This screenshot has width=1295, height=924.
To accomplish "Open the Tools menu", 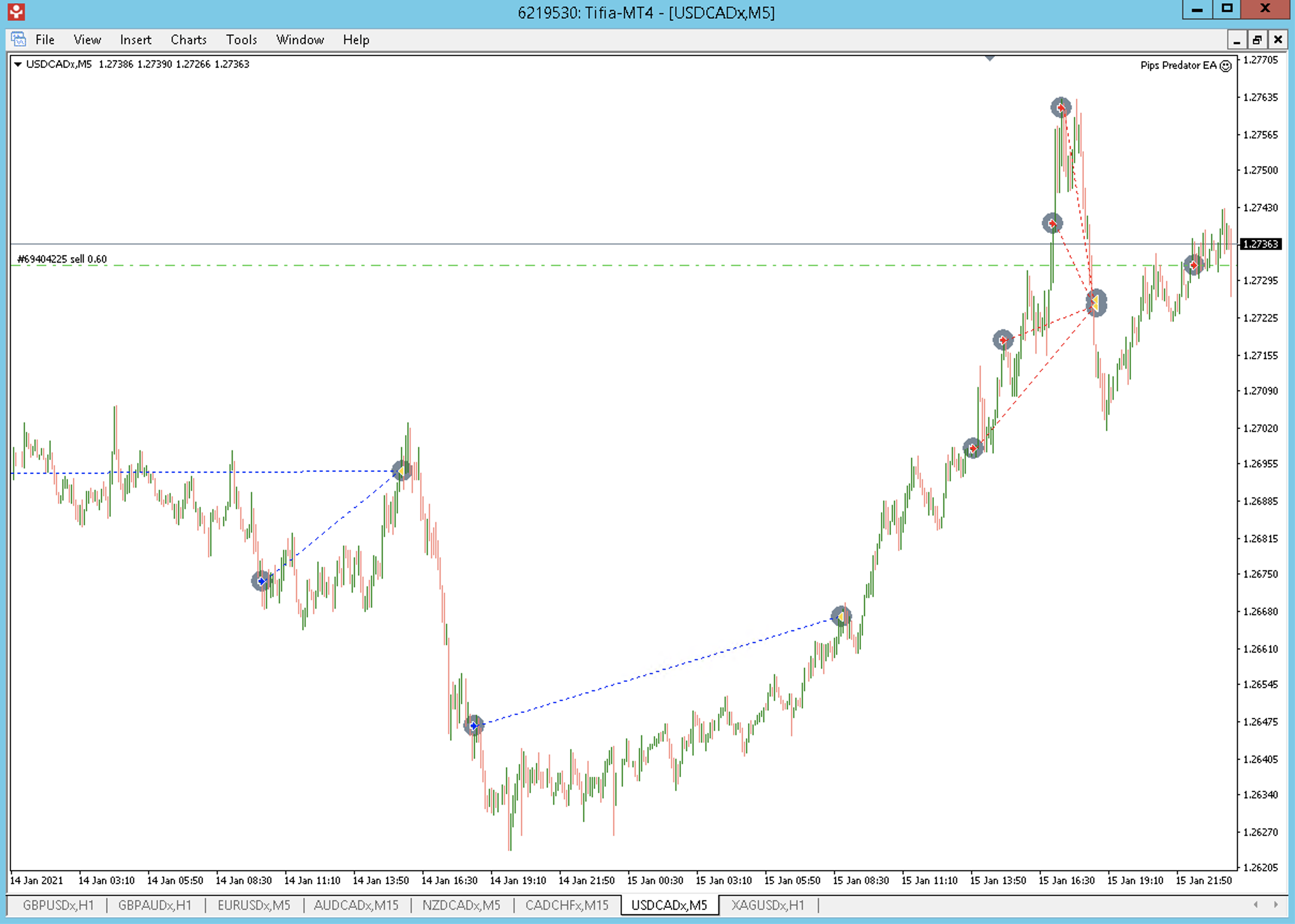I will 241,40.
